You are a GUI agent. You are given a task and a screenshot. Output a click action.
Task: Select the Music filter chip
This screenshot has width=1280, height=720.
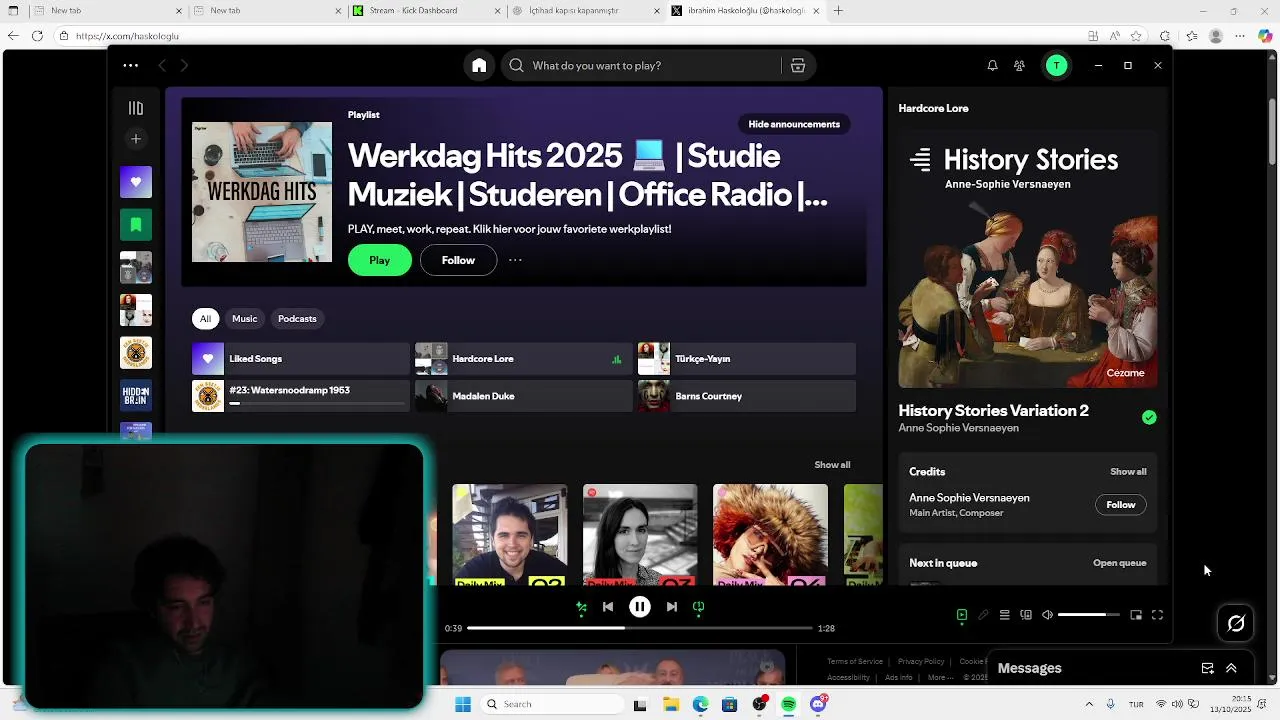245,319
